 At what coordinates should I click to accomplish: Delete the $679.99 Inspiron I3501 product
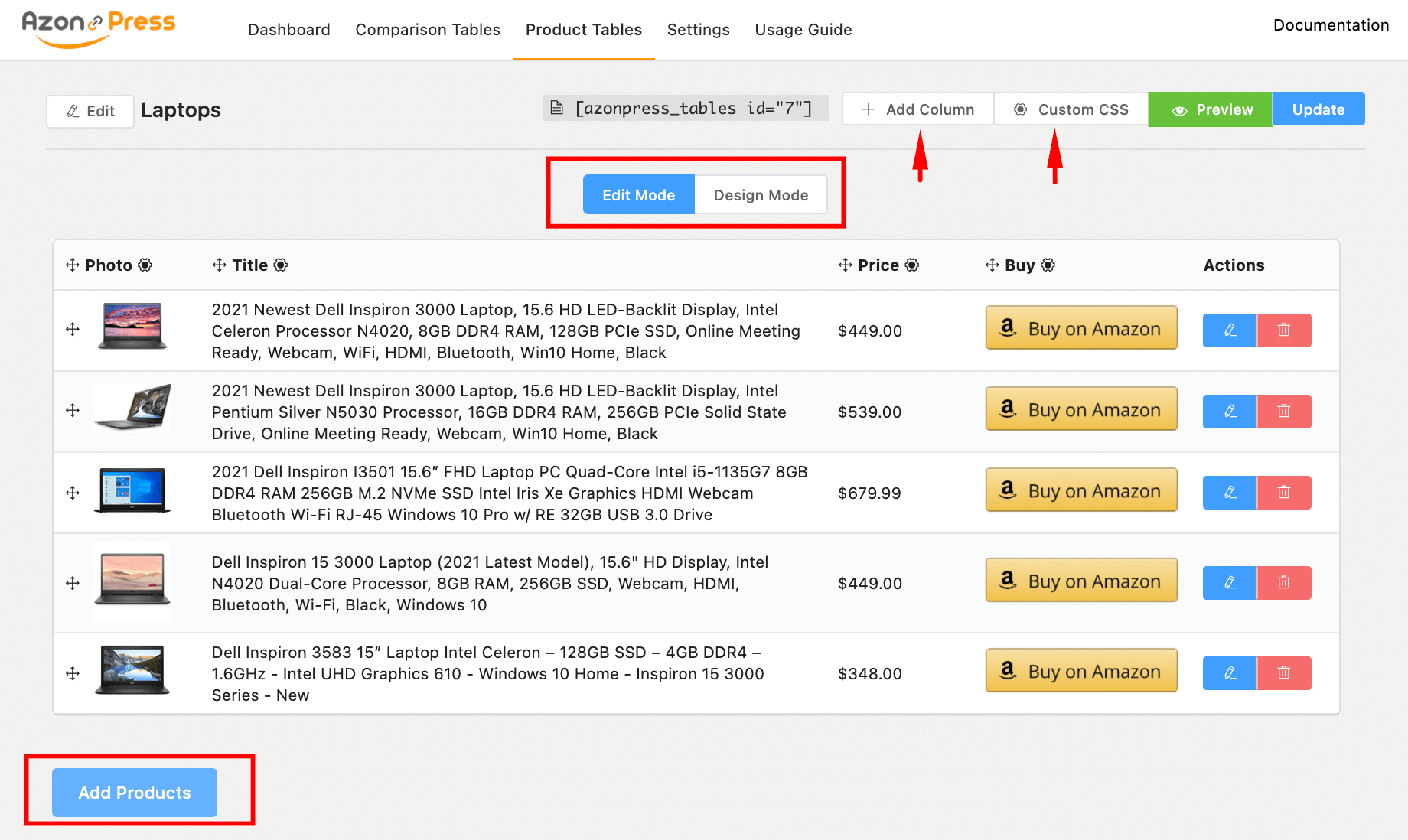coord(1284,493)
